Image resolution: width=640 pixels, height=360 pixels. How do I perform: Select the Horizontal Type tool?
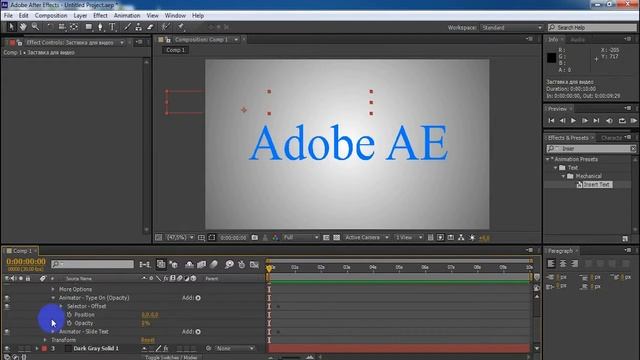(x=112, y=27)
